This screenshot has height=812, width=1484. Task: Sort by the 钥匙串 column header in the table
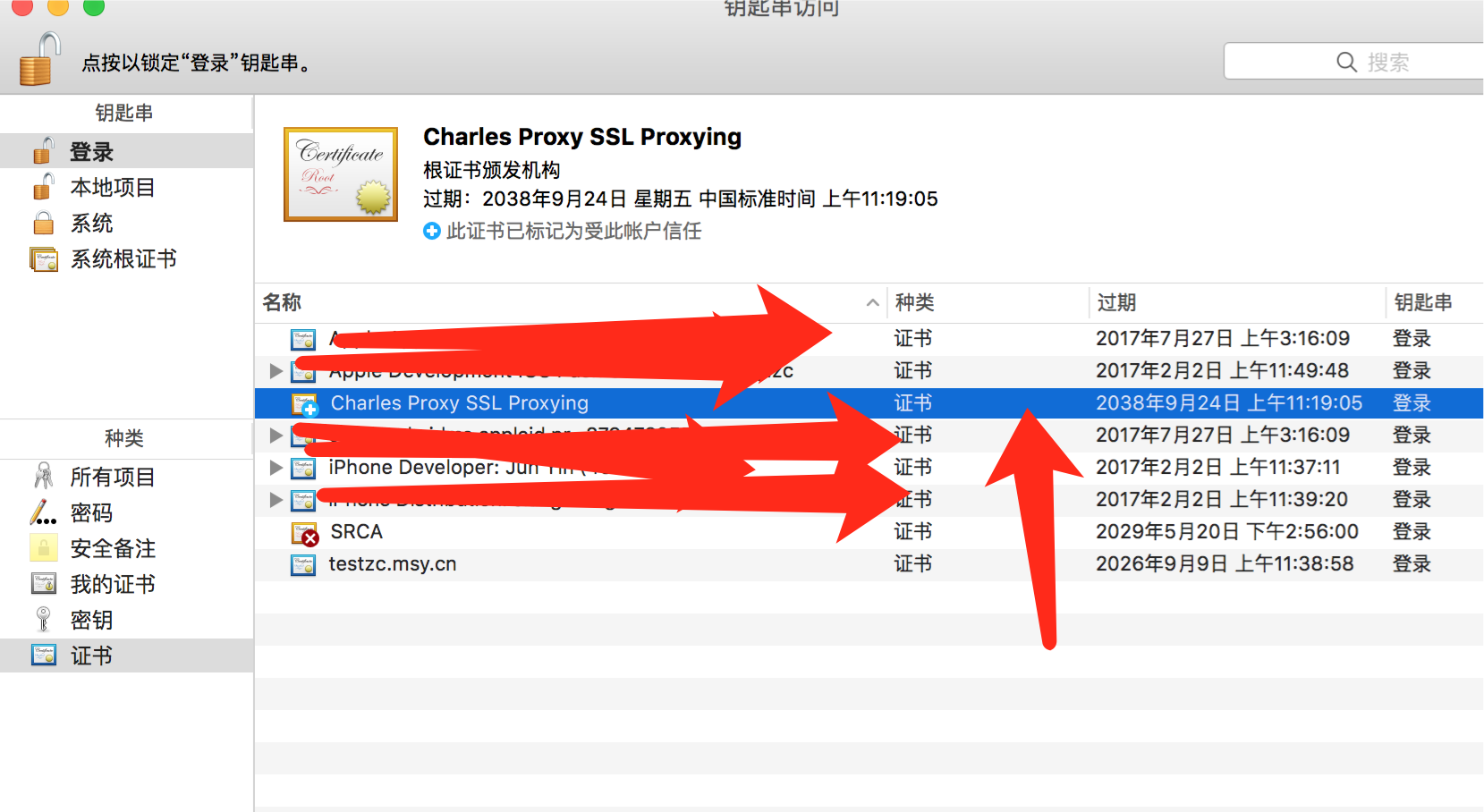point(1435,302)
